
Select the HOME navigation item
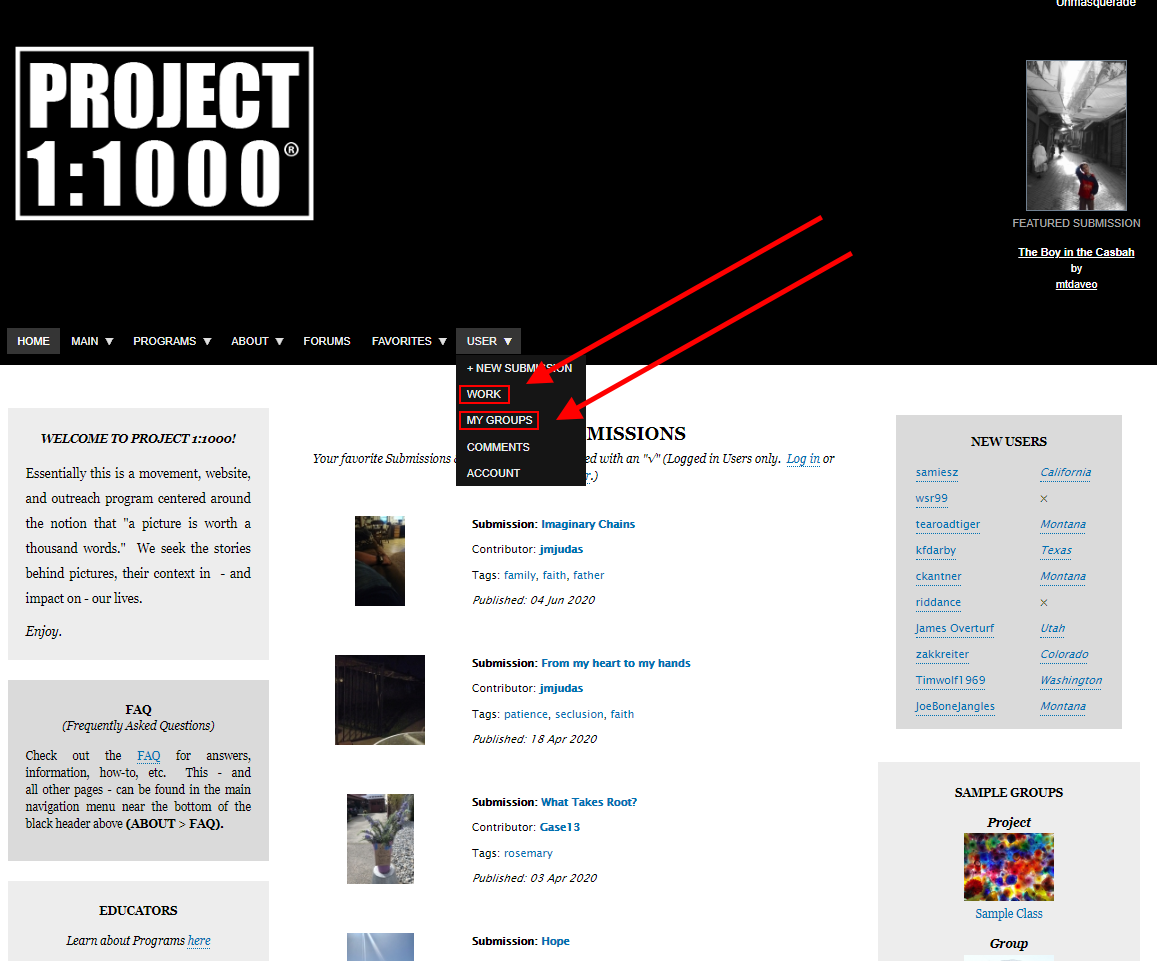pos(33,341)
